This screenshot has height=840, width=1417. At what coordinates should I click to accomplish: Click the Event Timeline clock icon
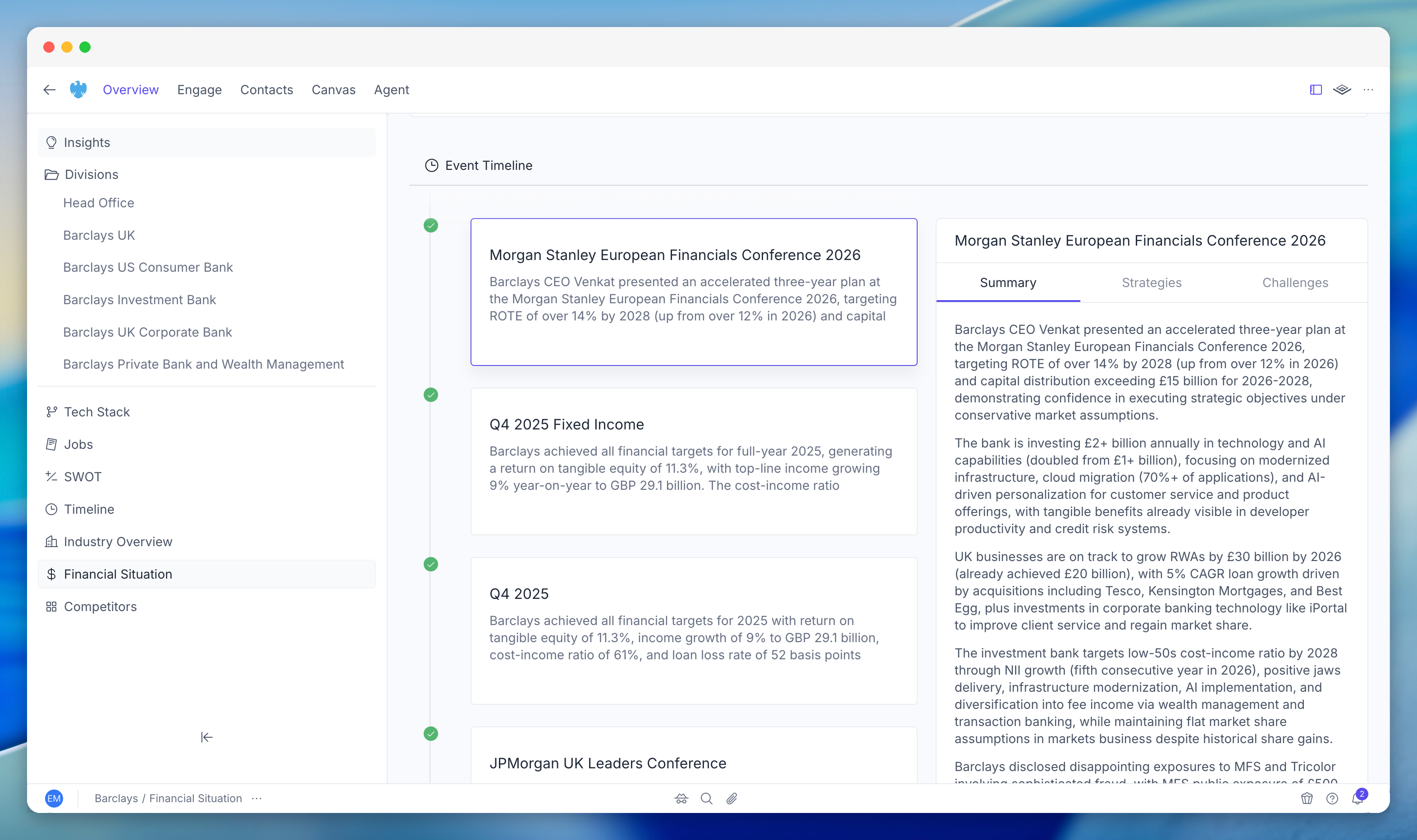[x=431, y=165]
